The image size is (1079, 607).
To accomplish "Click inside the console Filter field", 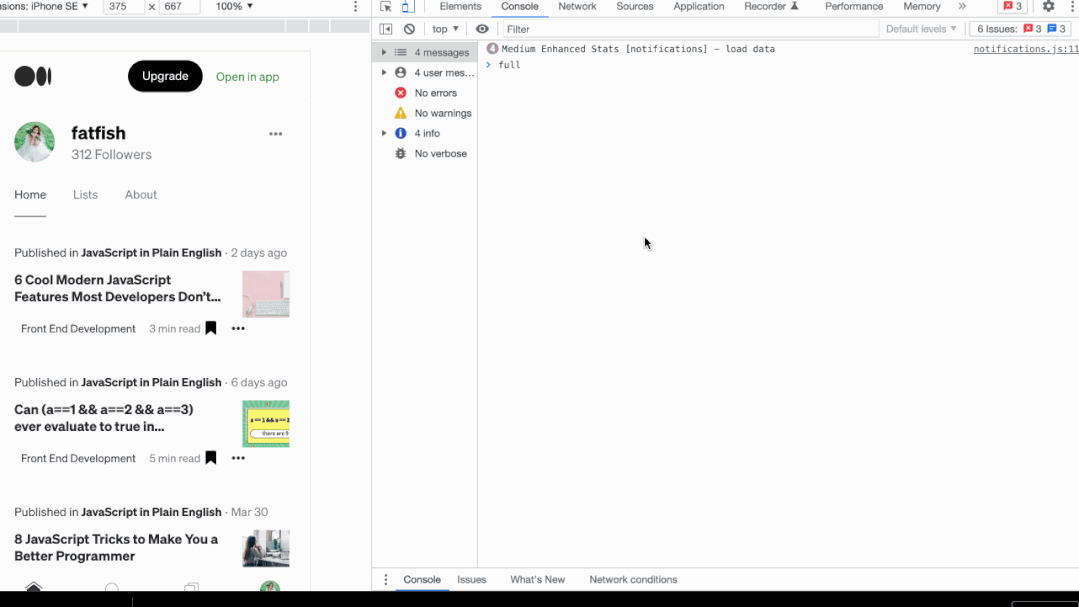I will pos(690,29).
